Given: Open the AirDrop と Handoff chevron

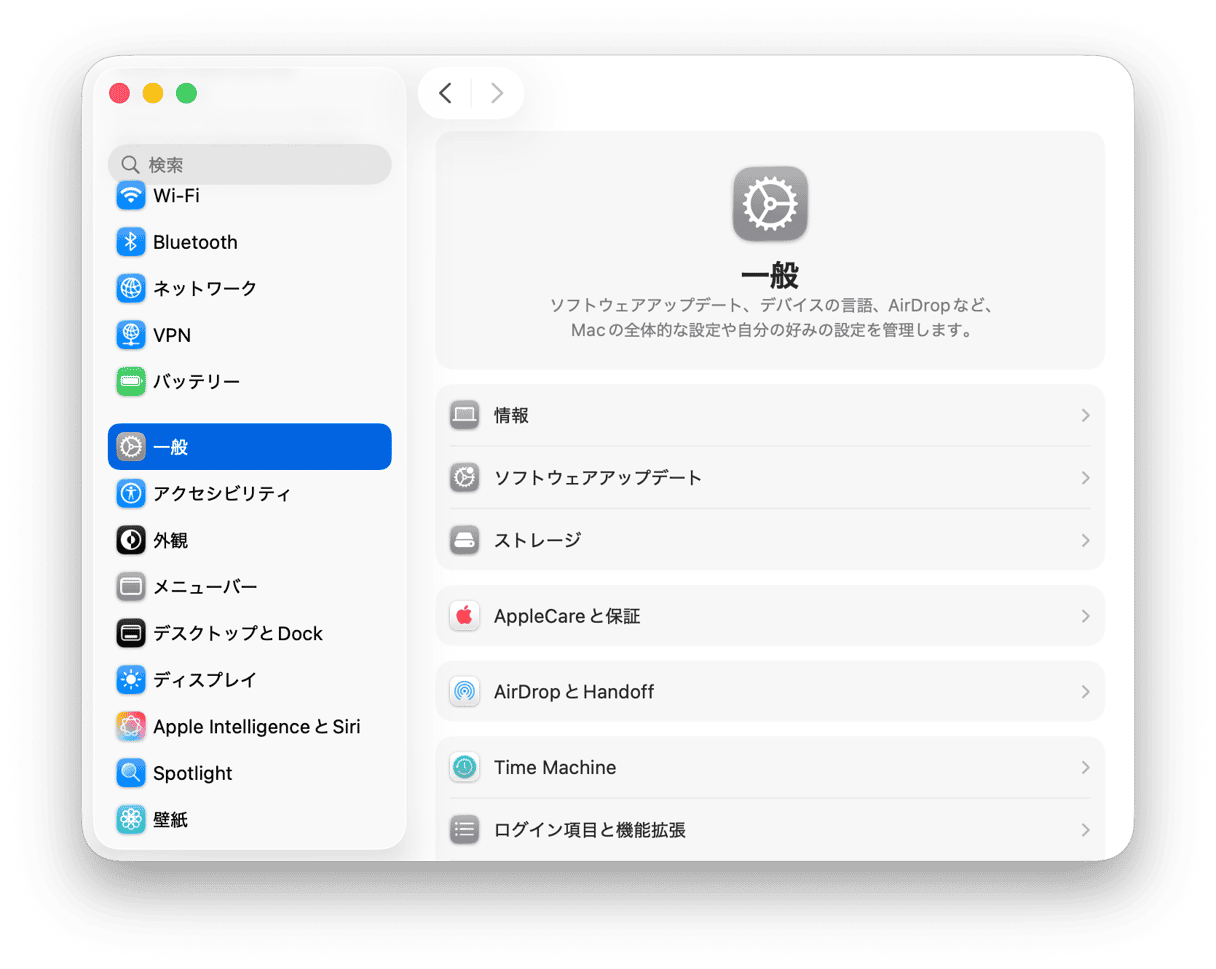Looking at the screenshot, I should [1085, 692].
